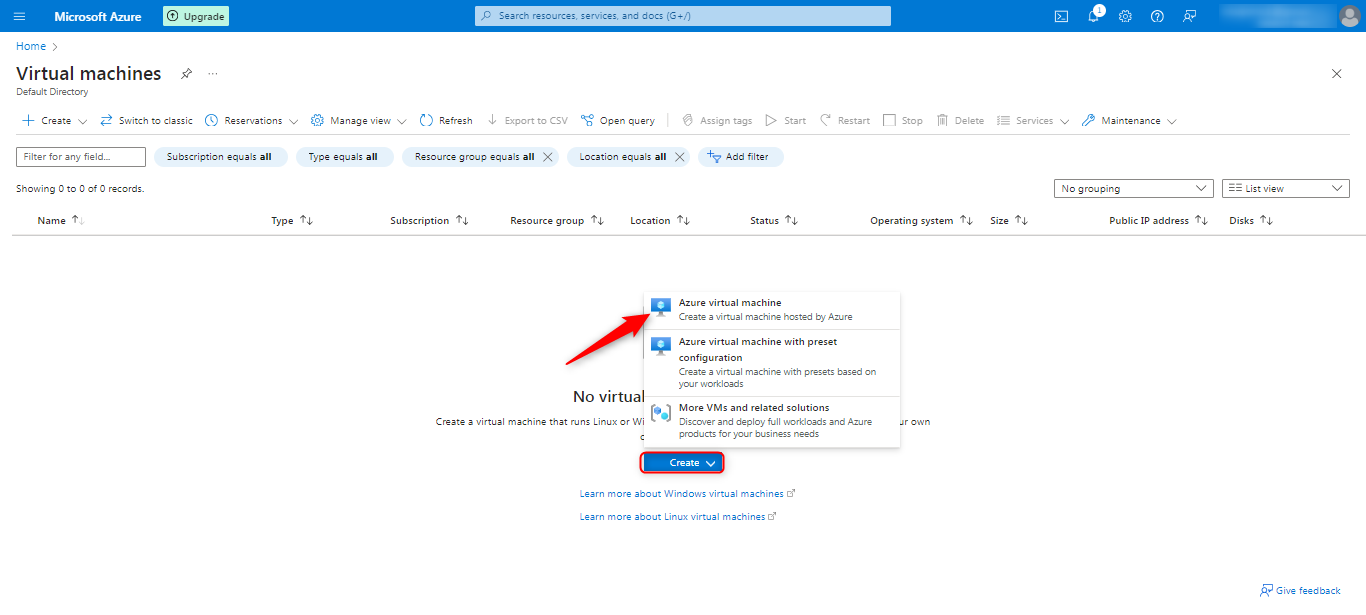
Task: Click the Upgrade button
Action: [196, 16]
